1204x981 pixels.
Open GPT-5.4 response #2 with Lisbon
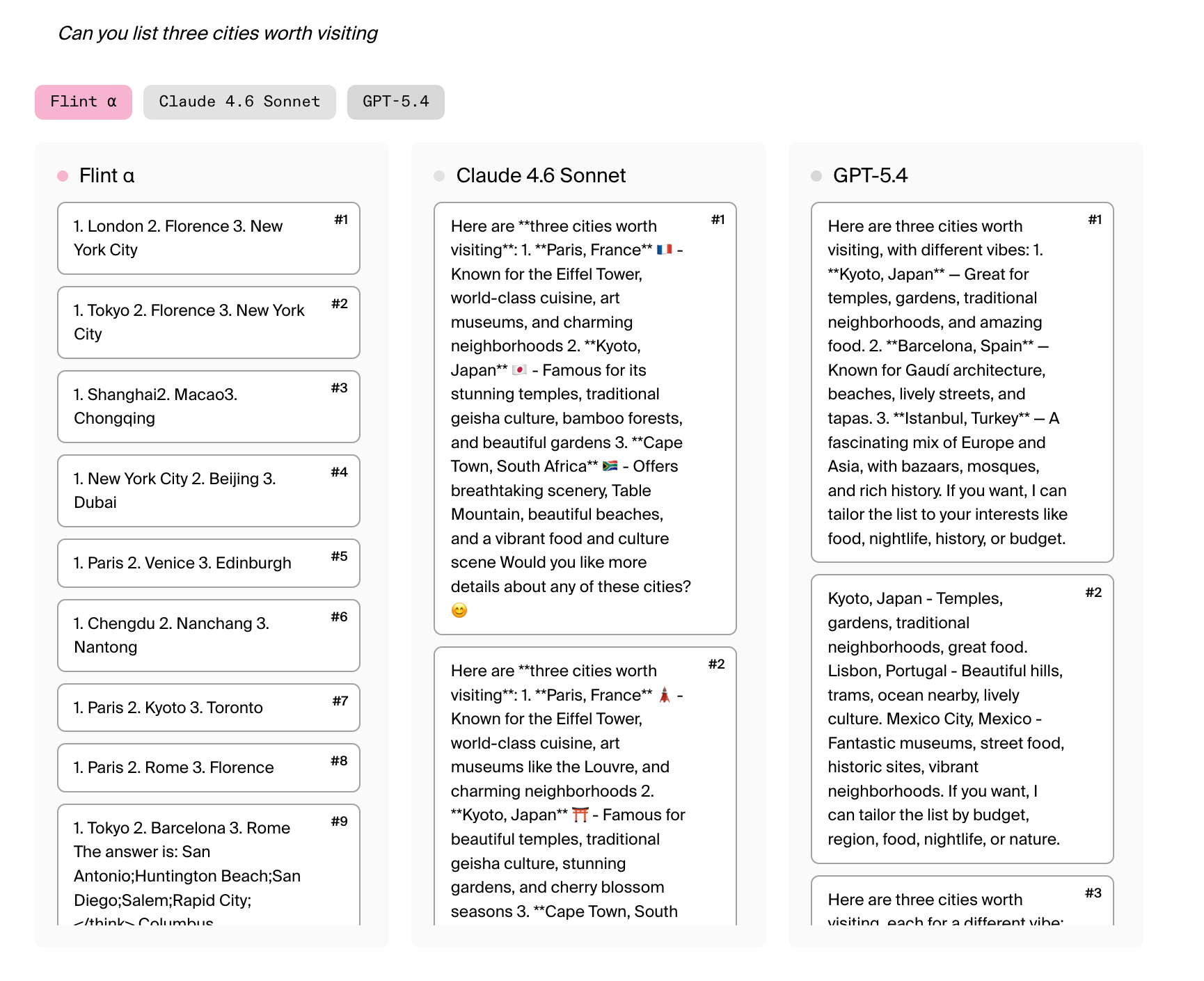pyautogui.click(x=963, y=719)
